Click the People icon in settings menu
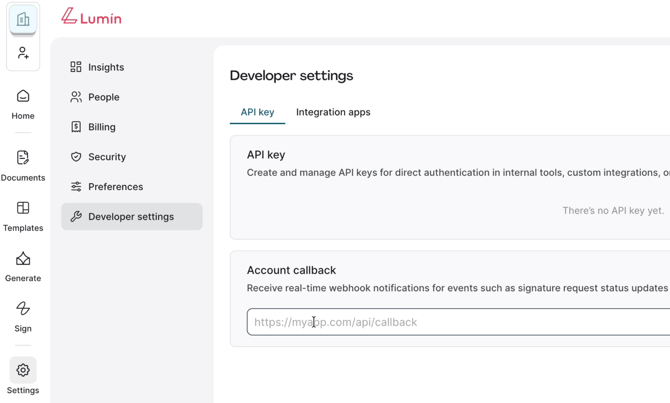Image resolution: width=670 pixels, height=403 pixels. pyautogui.click(x=76, y=97)
